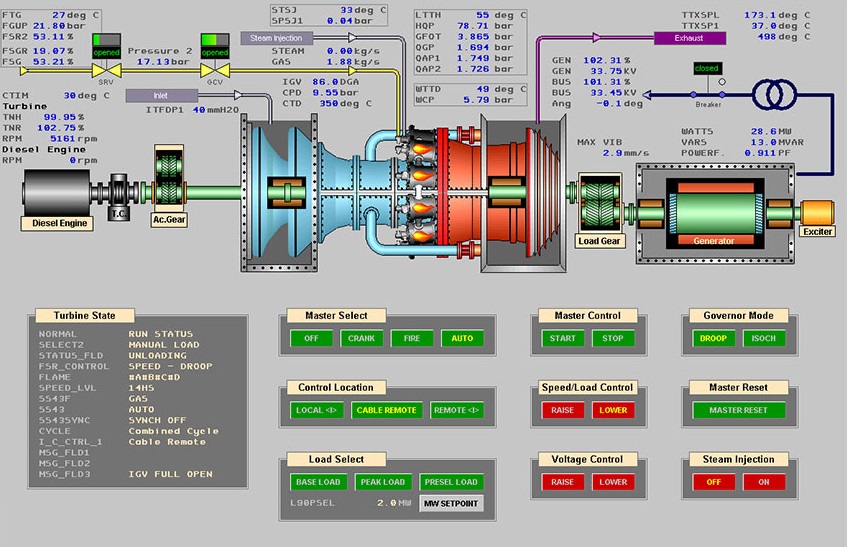The image size is (847, 547).
Task: Click the GAS 1.88 kg/s flow value
Action: (x=353, y=62)
